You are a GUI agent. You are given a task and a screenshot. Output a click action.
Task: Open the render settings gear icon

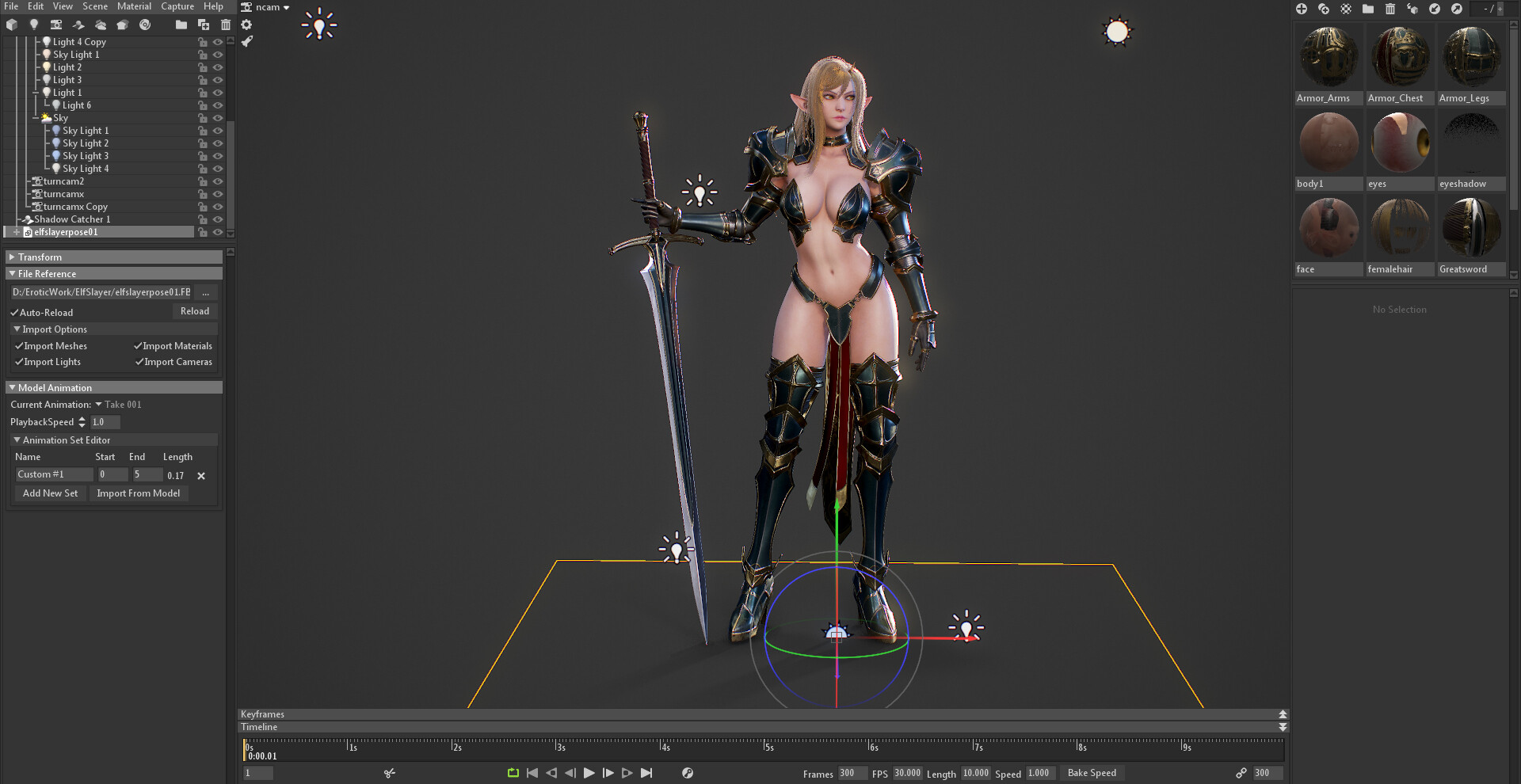click(x=247, y=25)
